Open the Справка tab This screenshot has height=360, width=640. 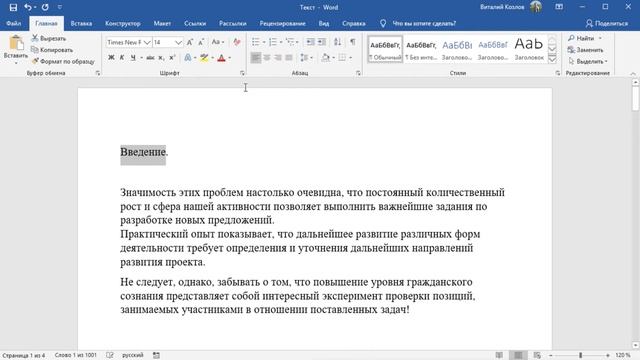pos(353,23)
